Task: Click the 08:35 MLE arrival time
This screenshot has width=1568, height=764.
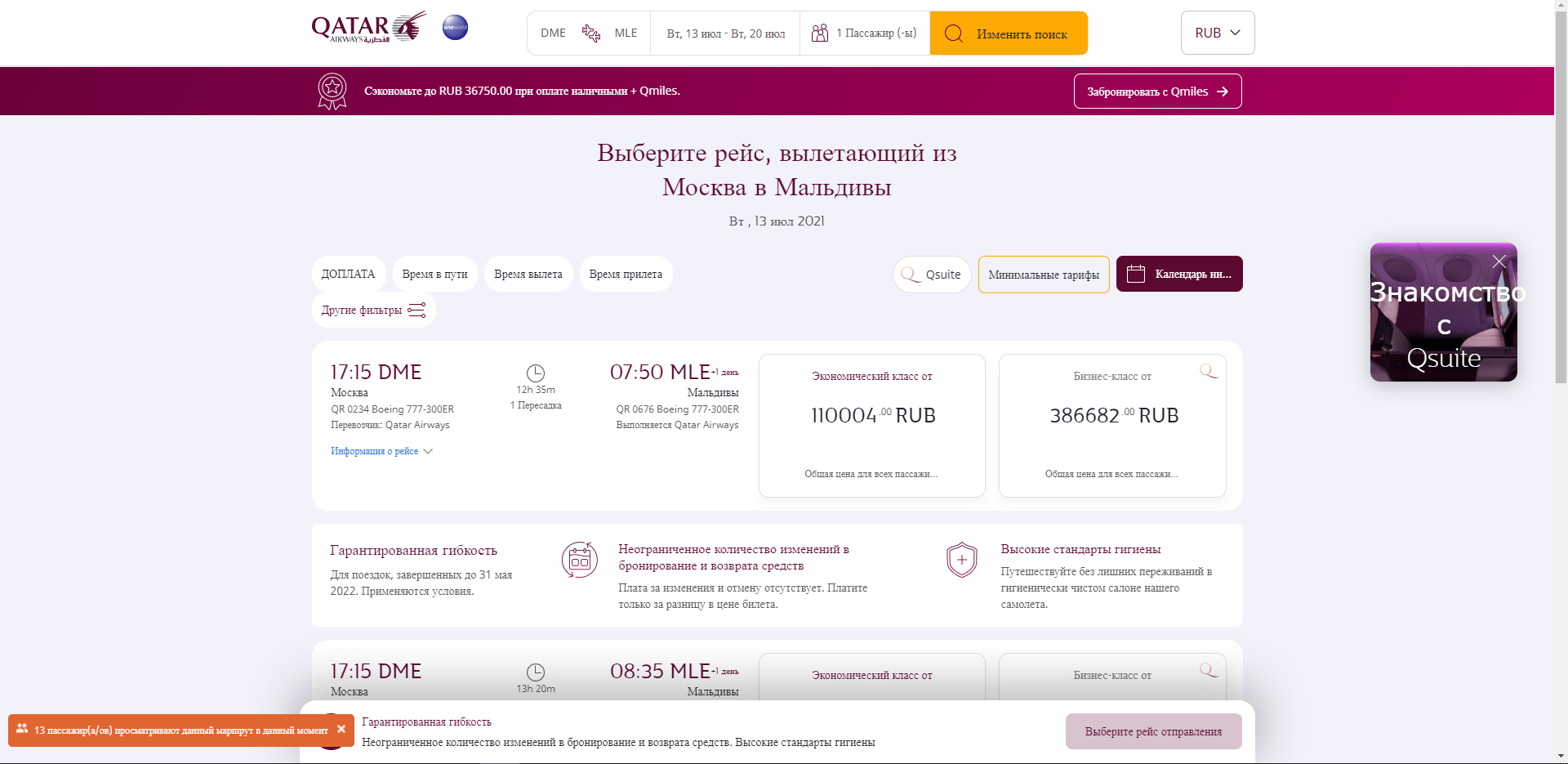Action: pyautogui.click(x=660, y=671)
